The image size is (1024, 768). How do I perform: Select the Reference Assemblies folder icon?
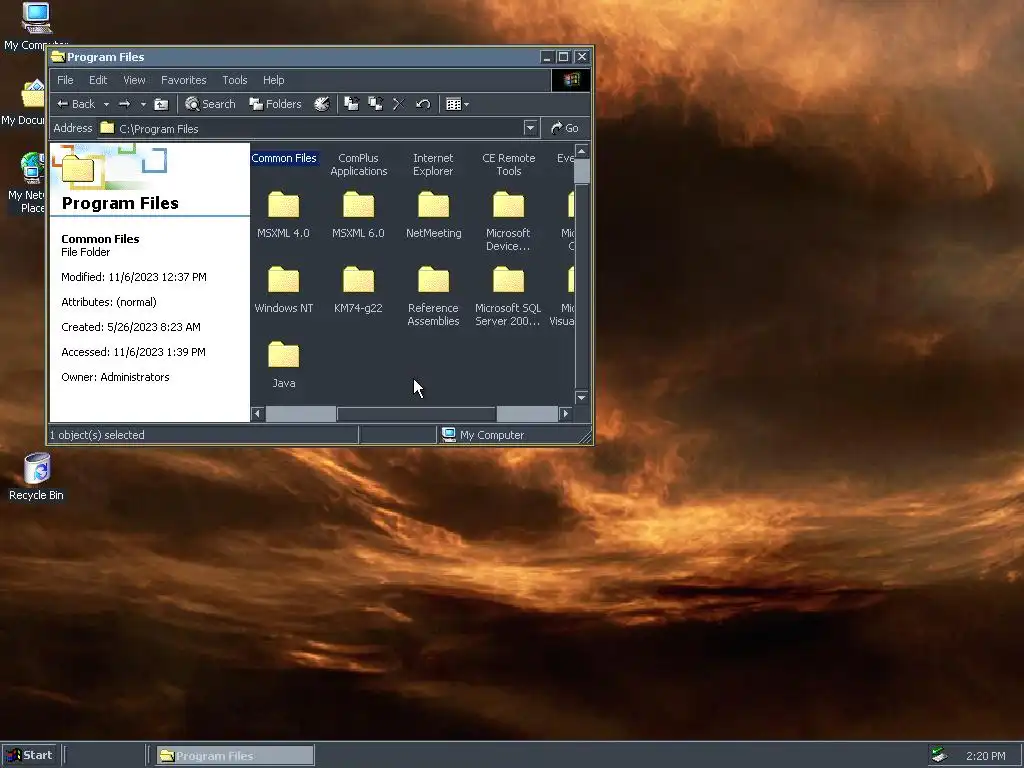(434, 280)
